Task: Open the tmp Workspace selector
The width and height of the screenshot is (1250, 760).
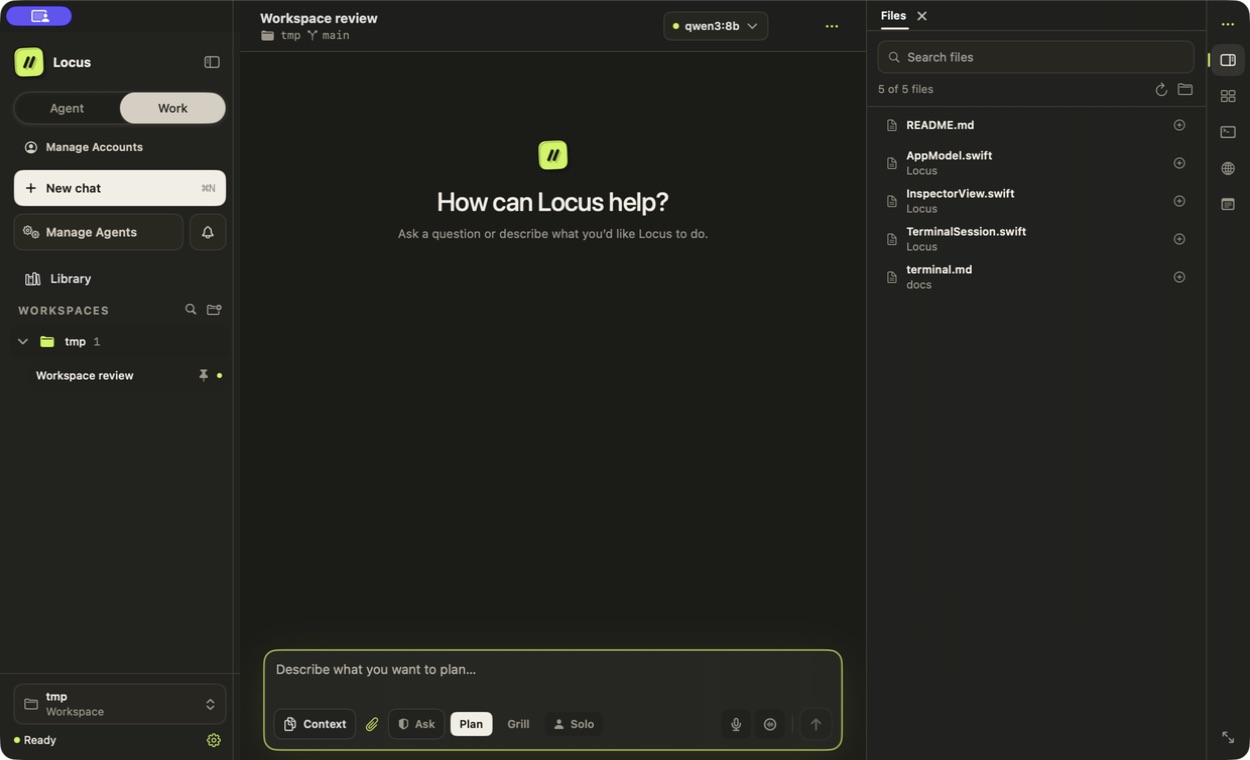Action: tap(120, 704)
